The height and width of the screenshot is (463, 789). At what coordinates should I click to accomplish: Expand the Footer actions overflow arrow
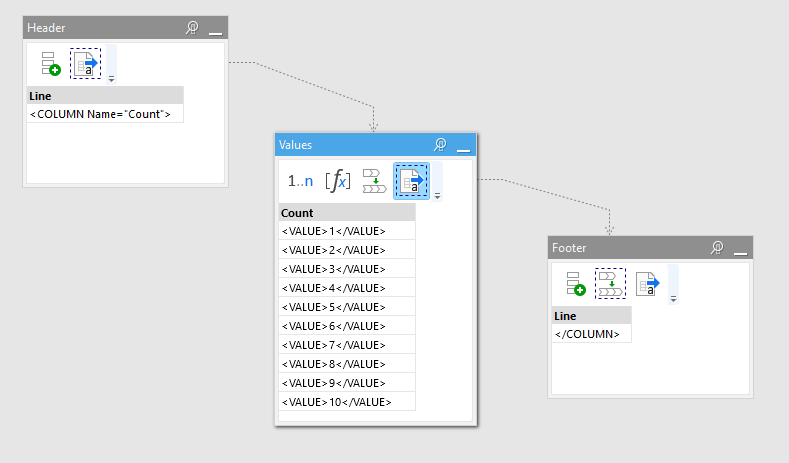point(672,297)
